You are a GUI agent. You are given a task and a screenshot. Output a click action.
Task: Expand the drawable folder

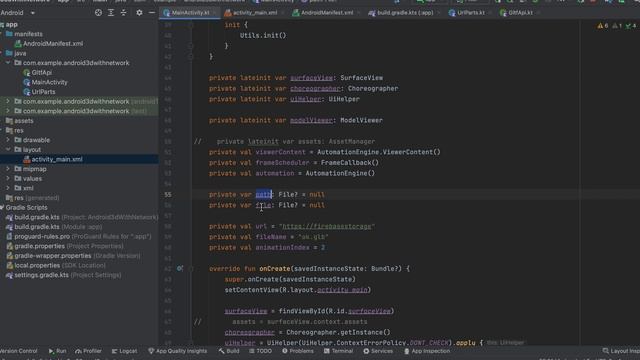(x=8, y=140)
